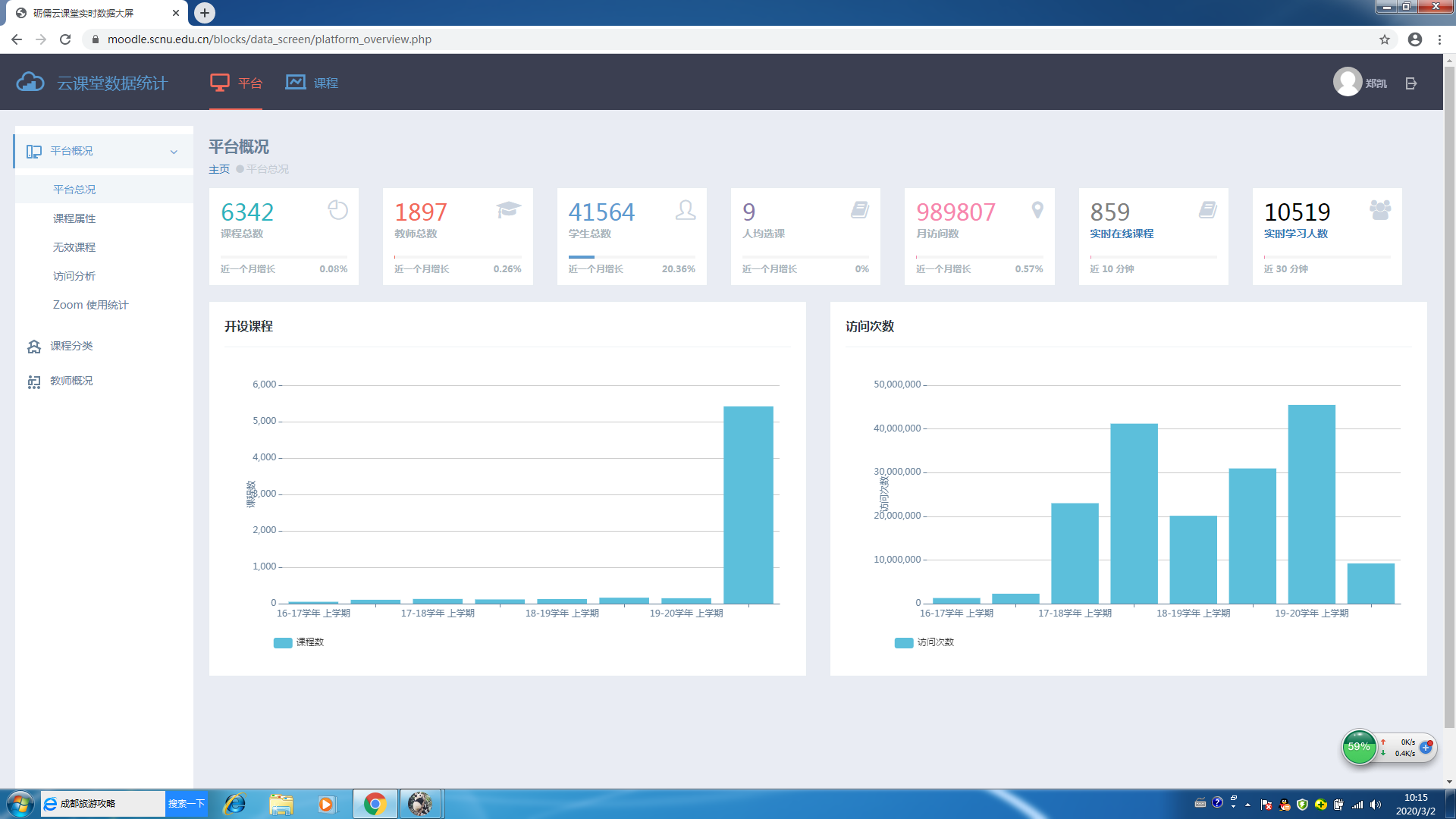Click the cloud logo icon in the header
The image size is (1456, 819).
[30, 82]
